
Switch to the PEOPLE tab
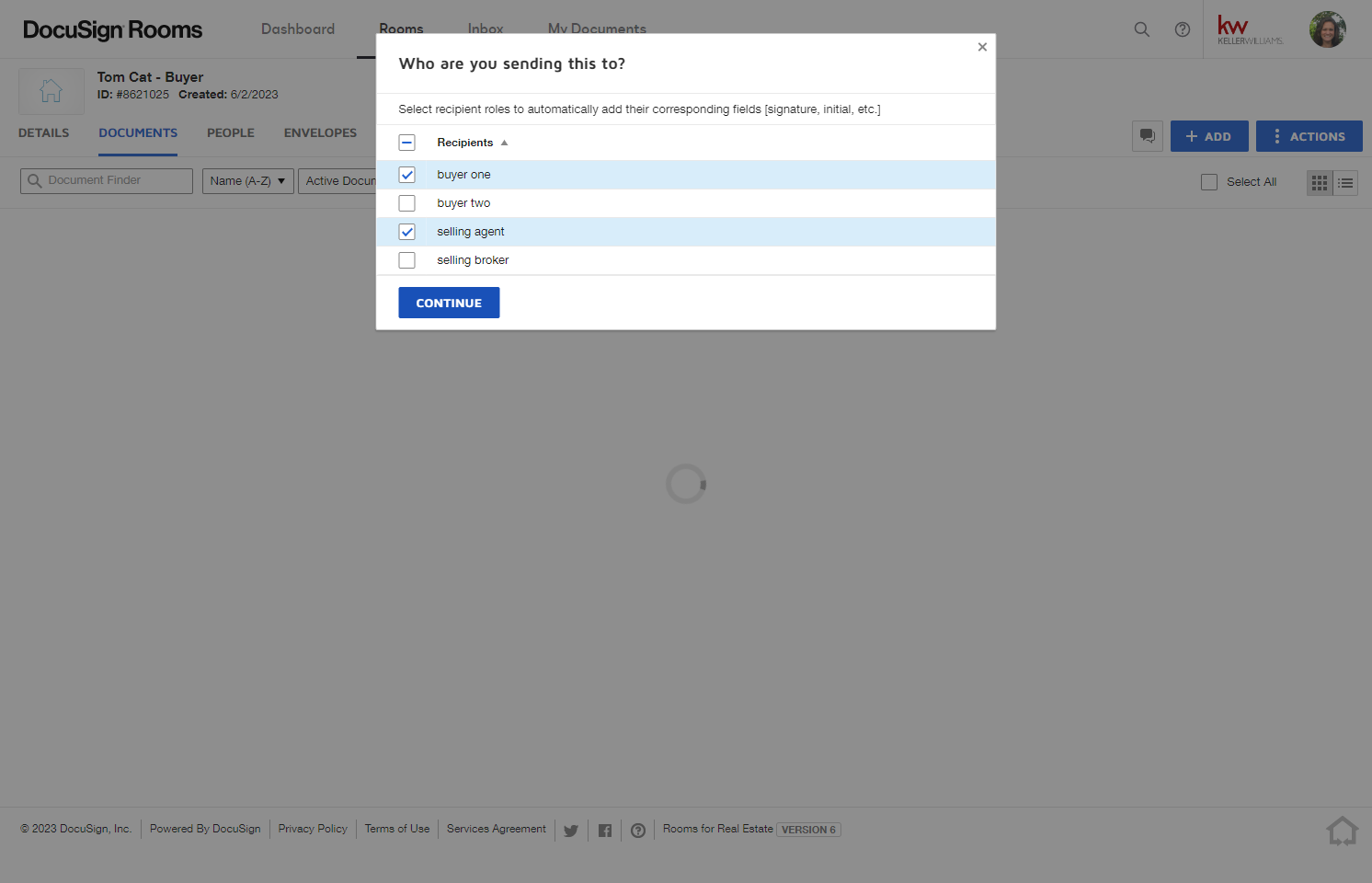[231, 133]
